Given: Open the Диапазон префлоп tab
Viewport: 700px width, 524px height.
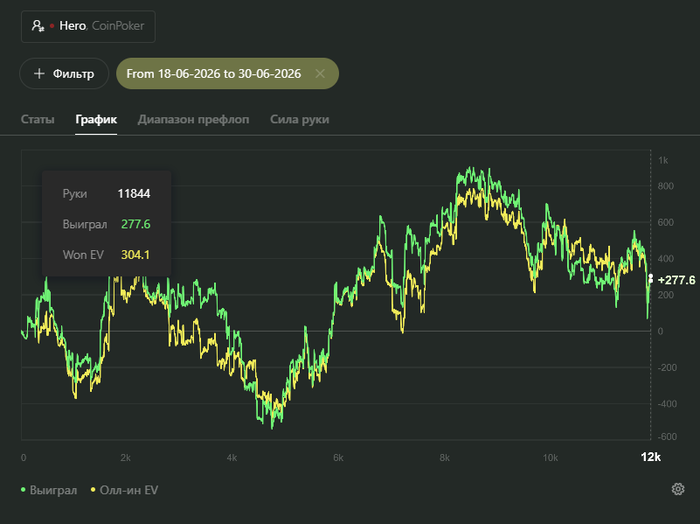Looking at the screenshot, I should pyautogui.click(x=193, y=120).
